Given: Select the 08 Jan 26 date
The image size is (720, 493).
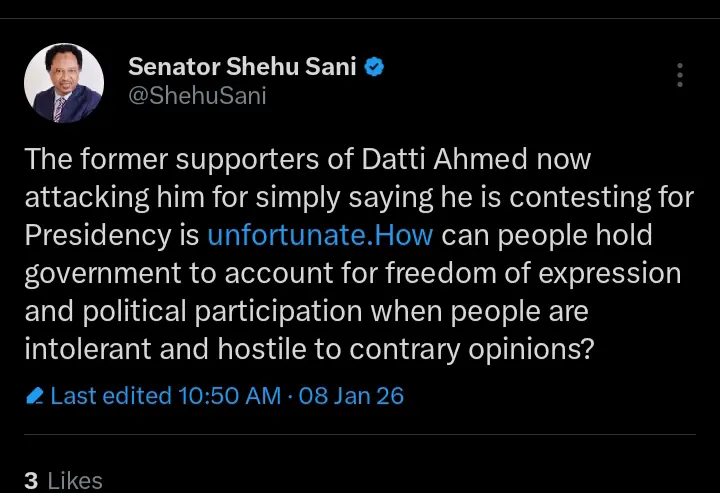Looking at the screenshot, I should click(351, 396).
